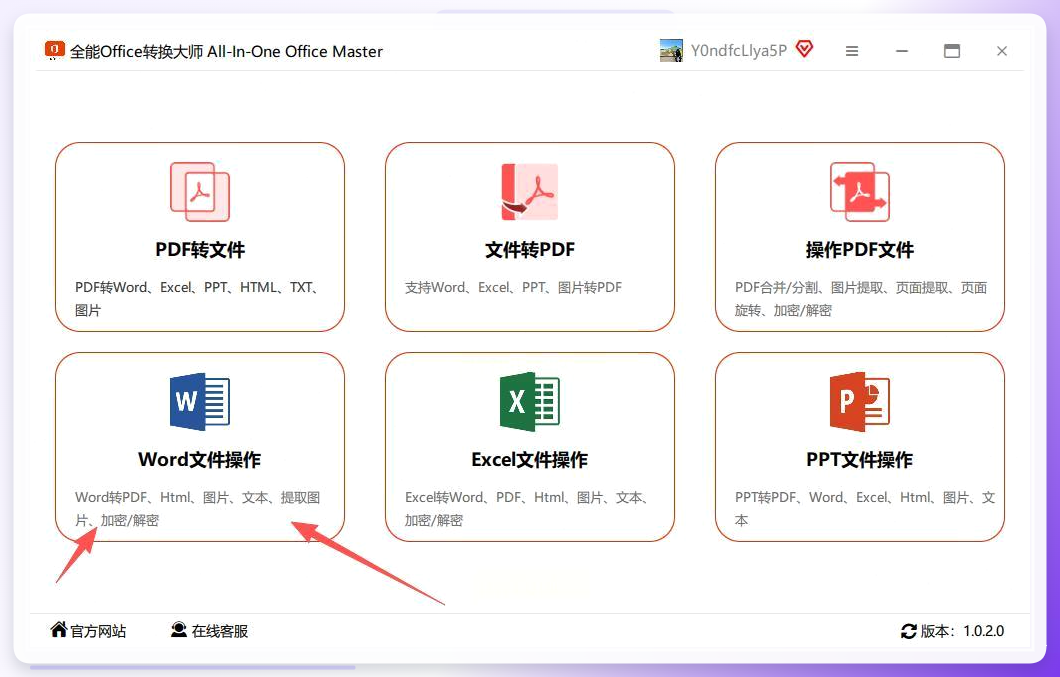Maximize the Office Master window
This screenshot has height=677, width=1060.
pyautogui.click(x=952, y=51)
